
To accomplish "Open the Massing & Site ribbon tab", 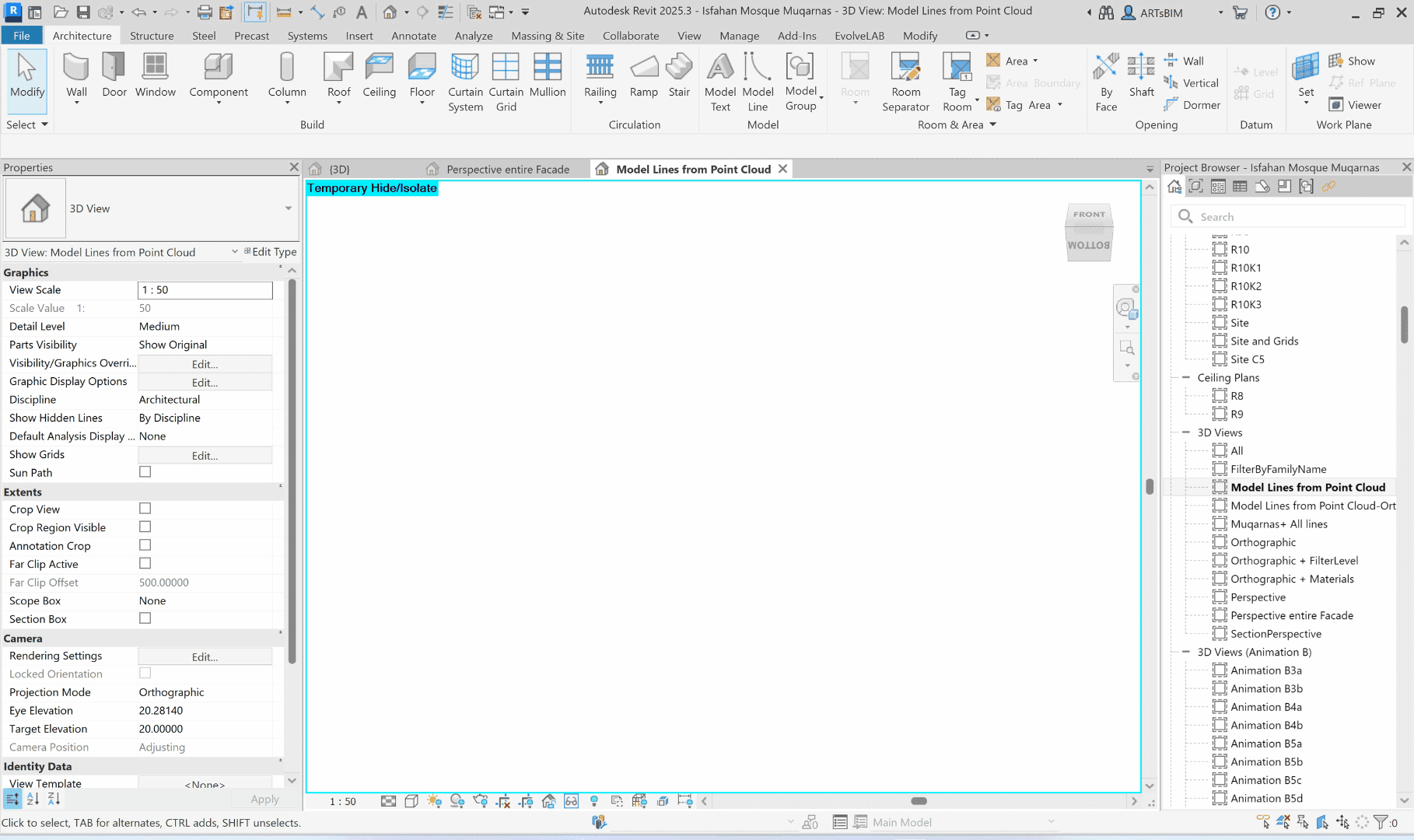I will tap(548, 36).
